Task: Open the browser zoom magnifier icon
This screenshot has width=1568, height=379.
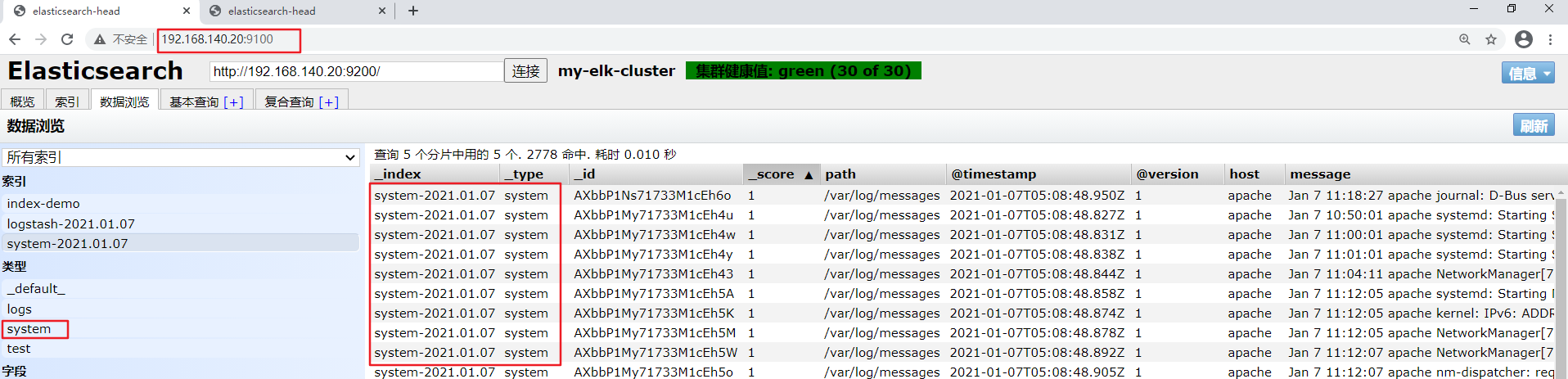Action: (1465, 39)
